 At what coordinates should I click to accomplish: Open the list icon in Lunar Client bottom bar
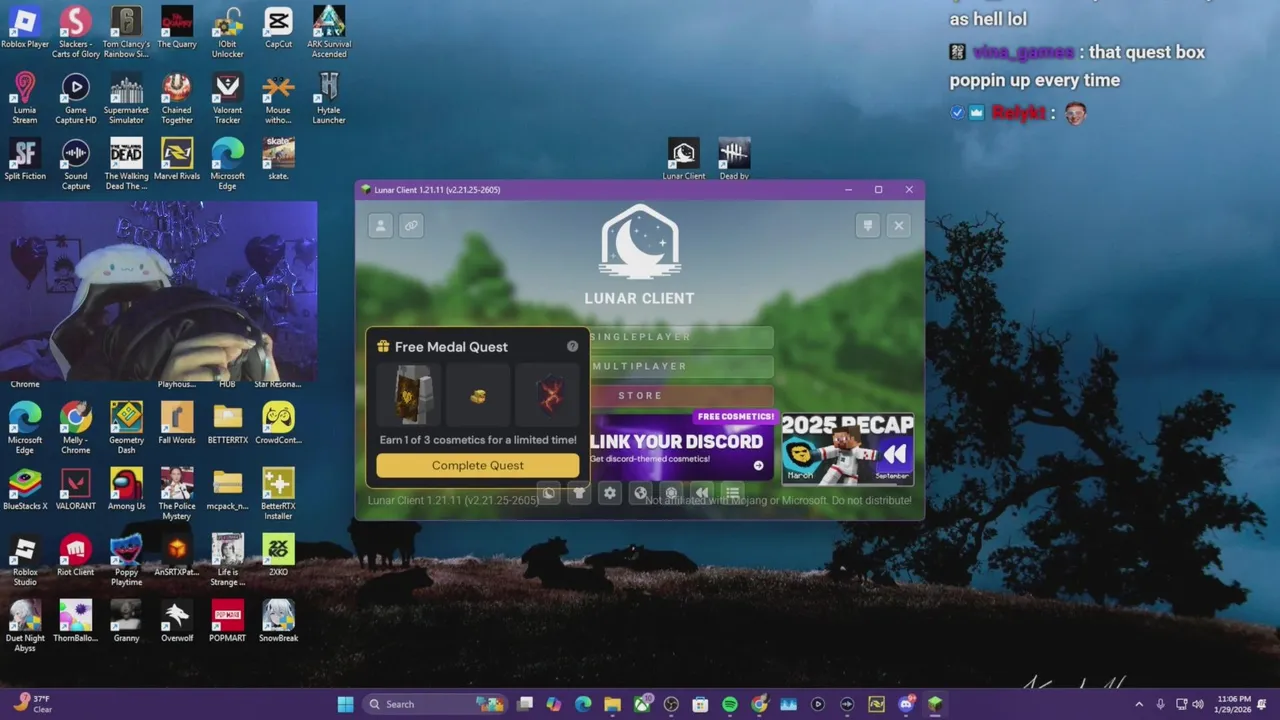pyautogui.click(x=733, y=493)
